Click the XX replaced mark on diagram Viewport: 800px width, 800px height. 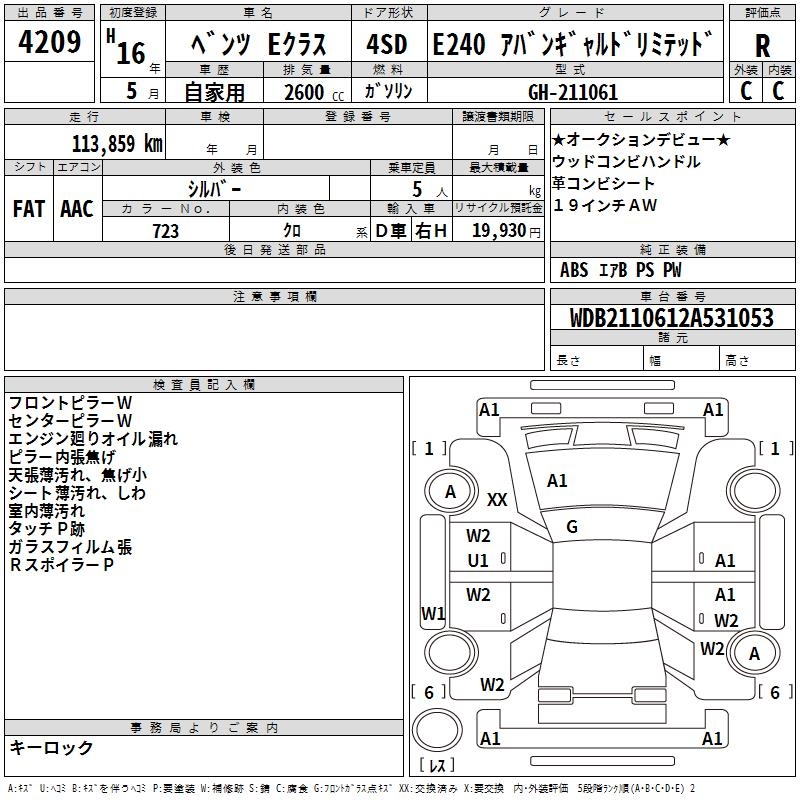pyautogui.click(x=497, y=499)
